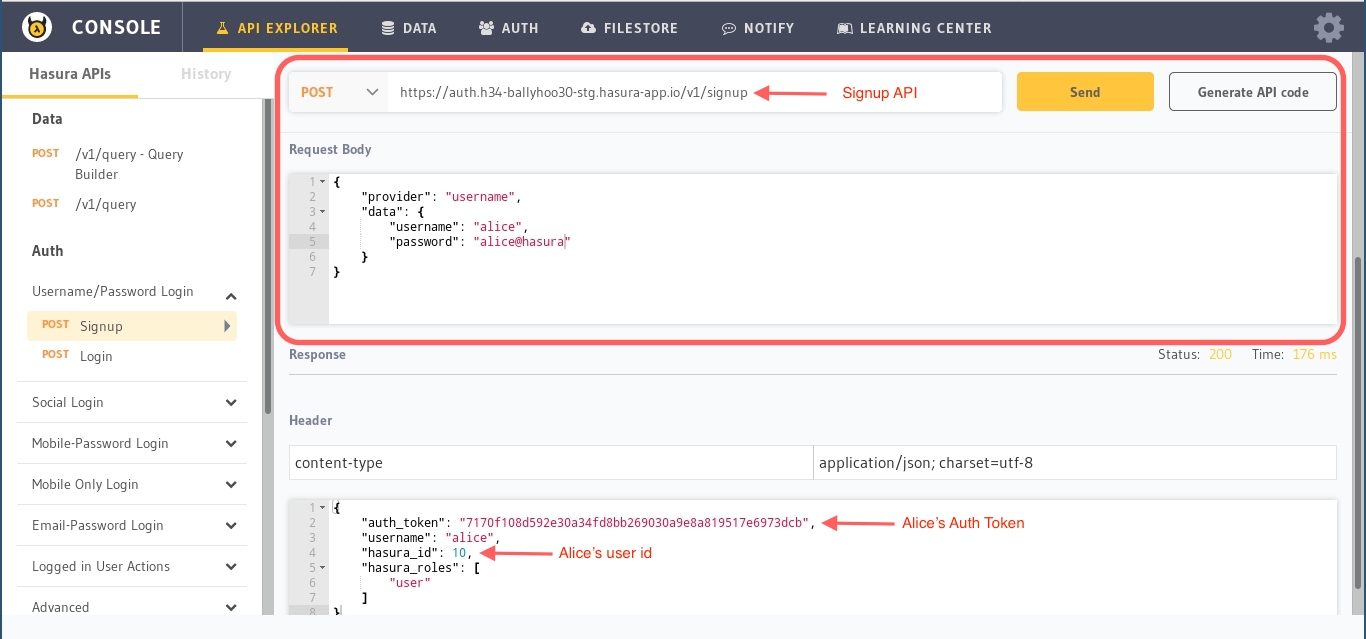Click the Data database icon

(x=388, y=28)
